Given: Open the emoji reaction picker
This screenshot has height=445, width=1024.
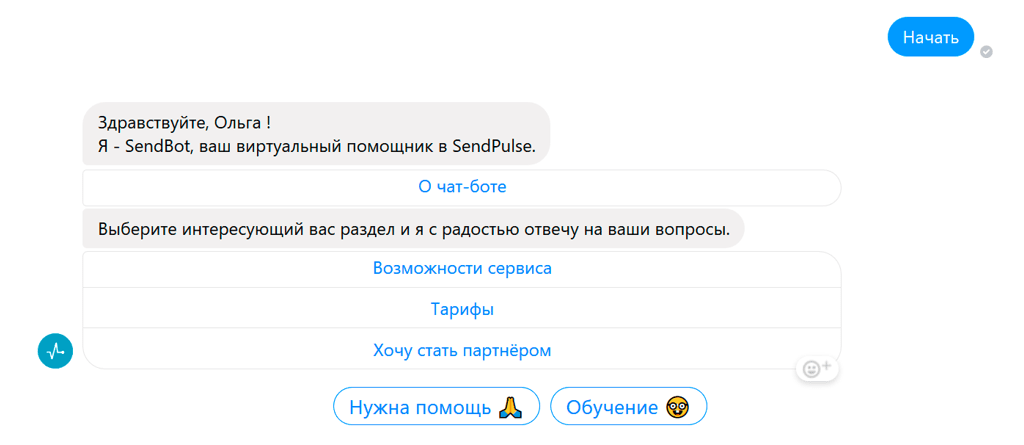Looking at the screenshot, I should tap(817, 368).
